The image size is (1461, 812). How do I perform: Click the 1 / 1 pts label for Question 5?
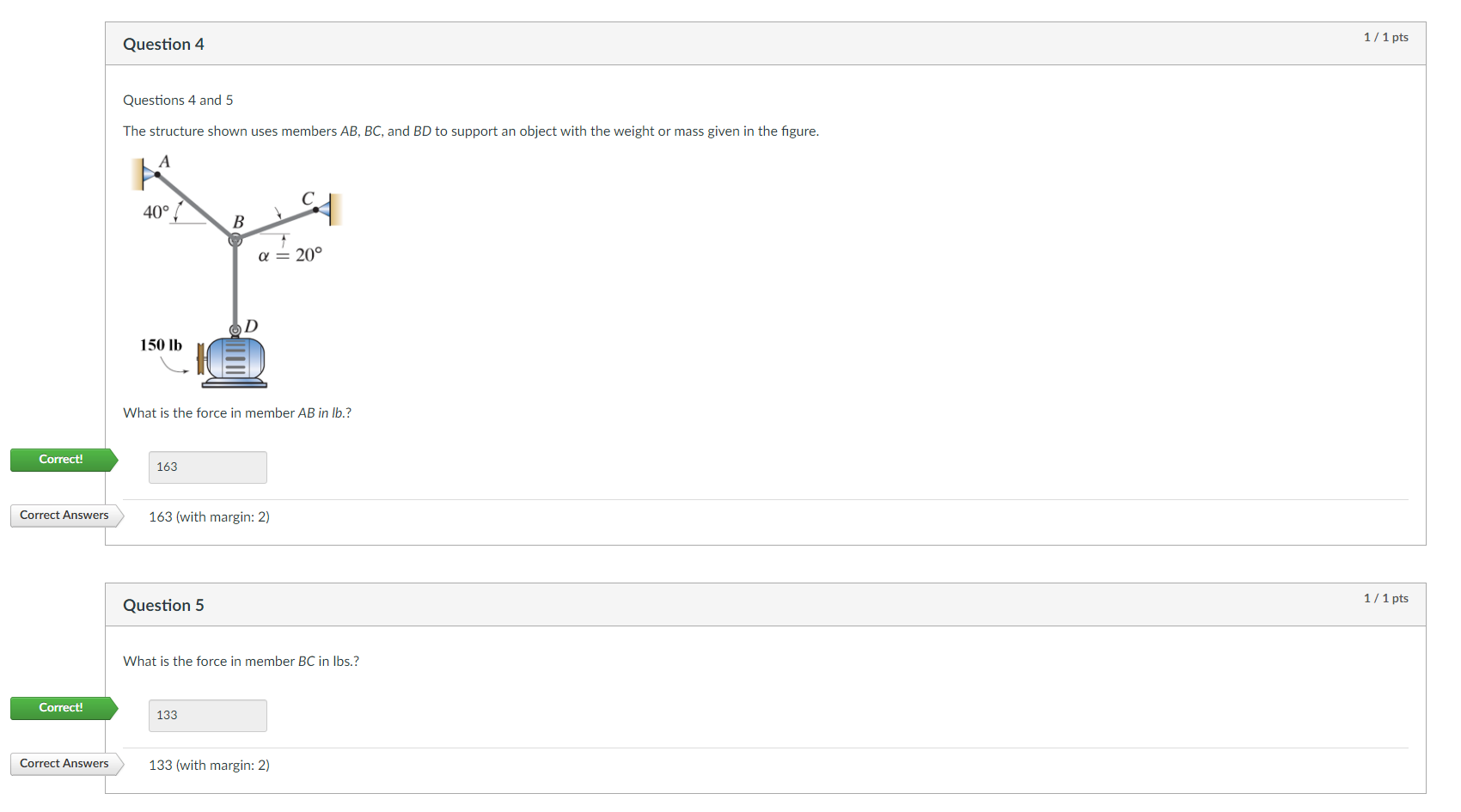coord(1386,598)
